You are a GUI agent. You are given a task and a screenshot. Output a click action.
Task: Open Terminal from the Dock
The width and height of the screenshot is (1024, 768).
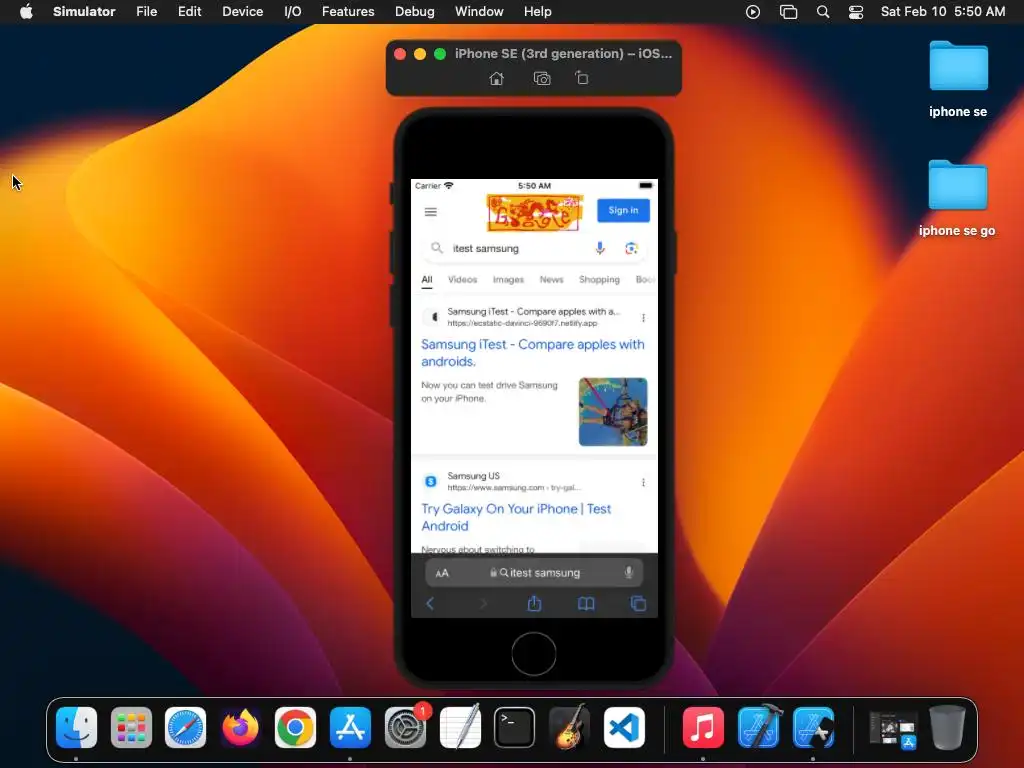coord(515,727)
